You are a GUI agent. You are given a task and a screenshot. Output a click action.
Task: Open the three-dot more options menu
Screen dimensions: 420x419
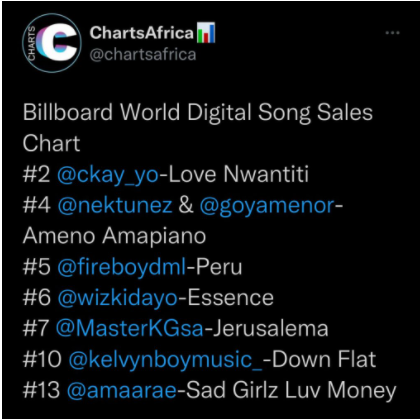(392, 33)
